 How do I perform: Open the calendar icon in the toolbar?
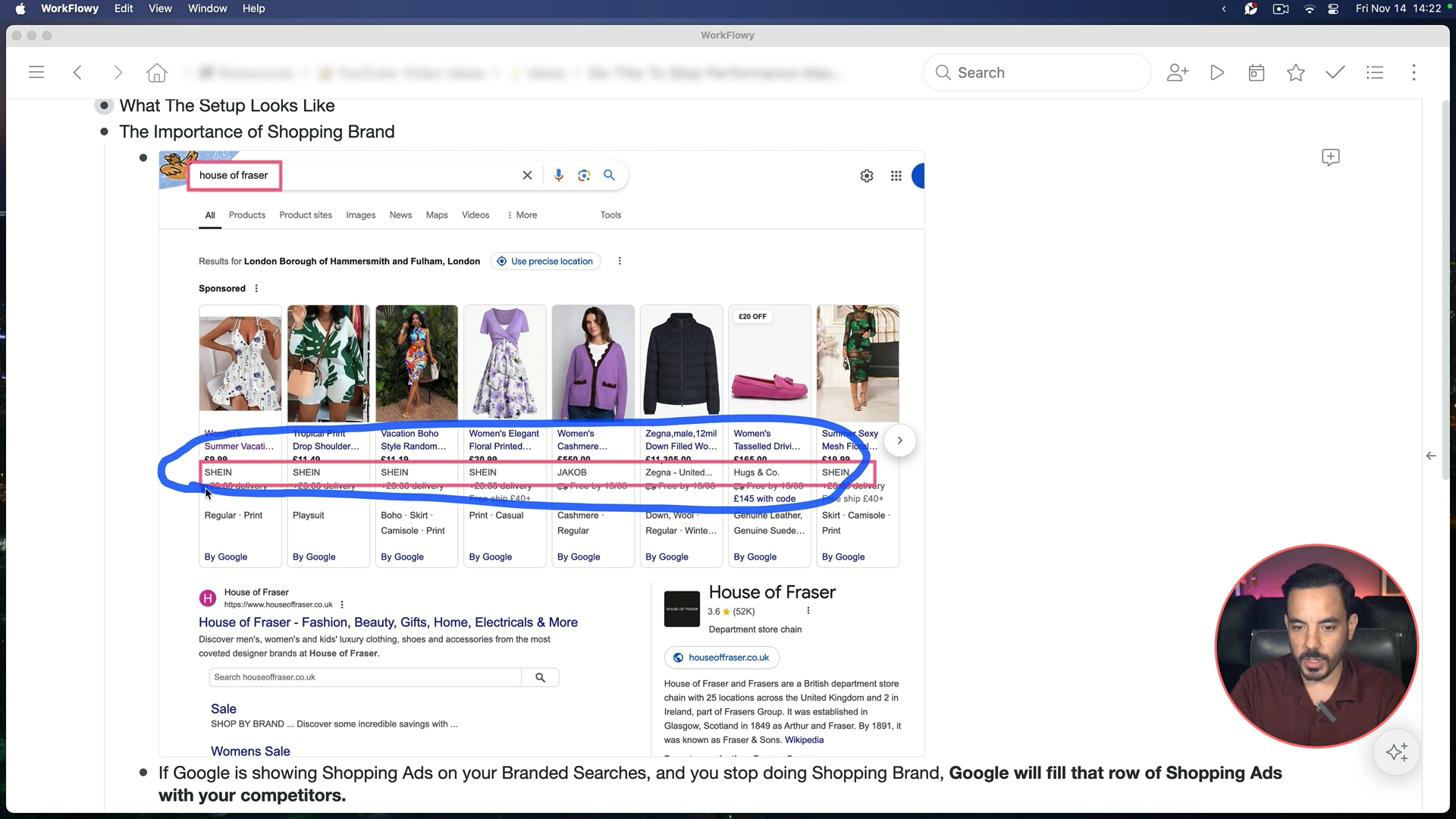(x=1257, y=72)
